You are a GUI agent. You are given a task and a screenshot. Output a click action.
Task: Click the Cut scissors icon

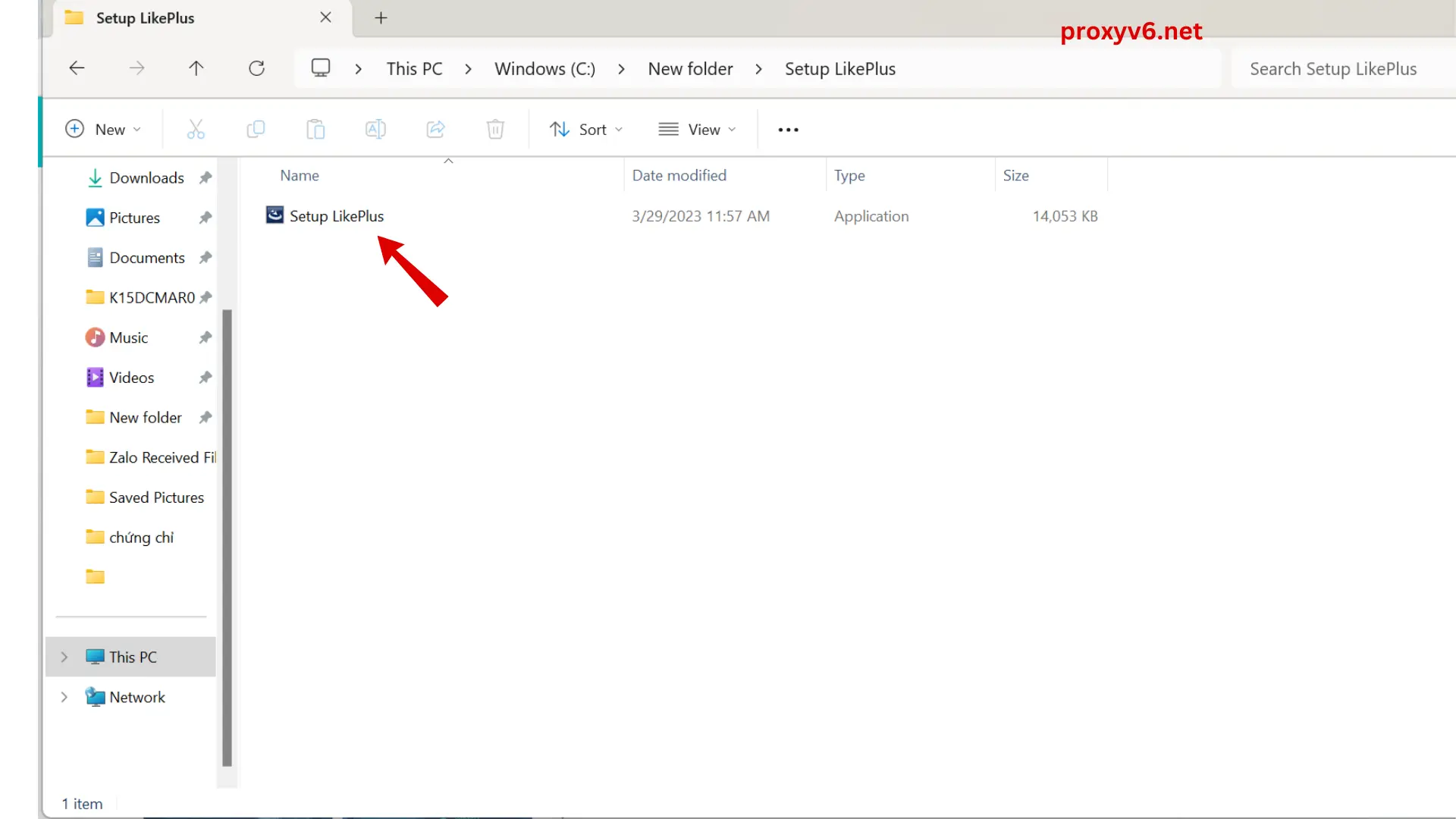pyautogui.click(x=196, y=130)
